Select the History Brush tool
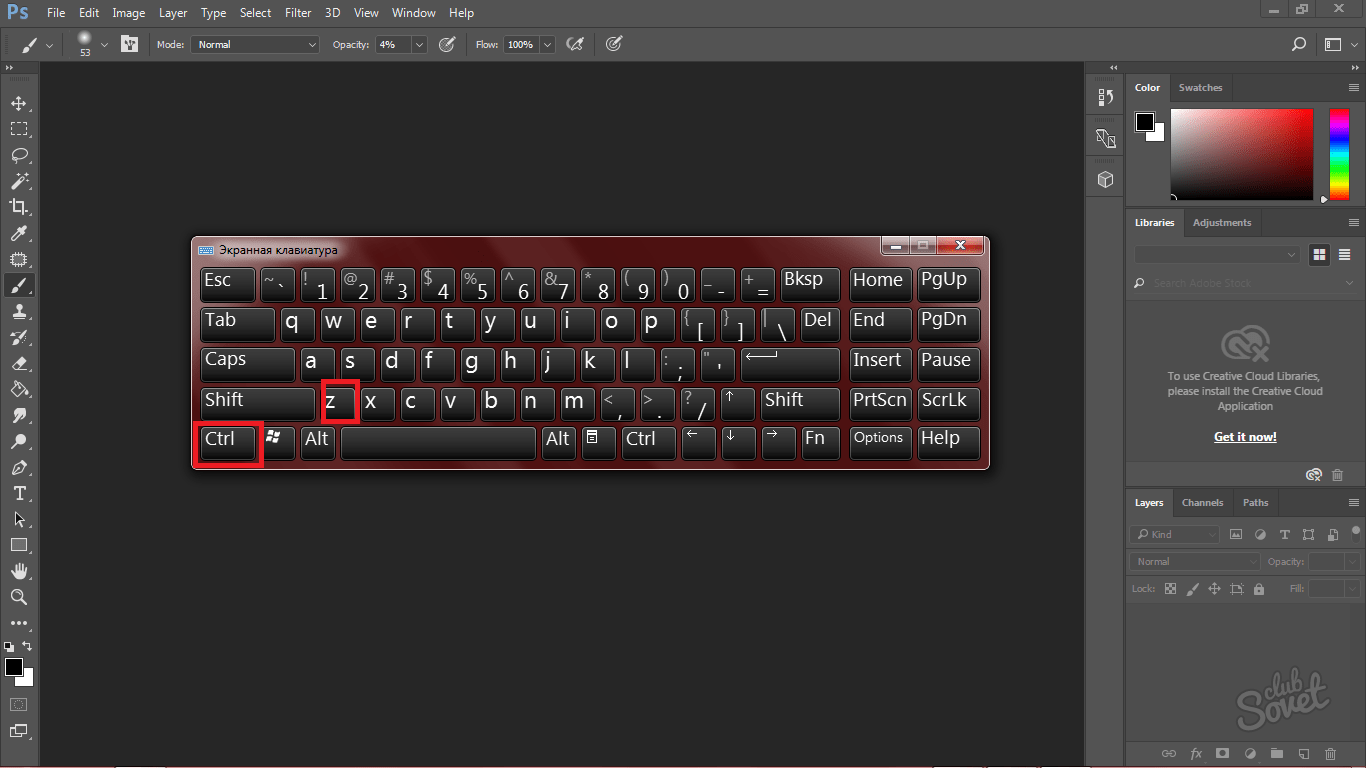Viewport: 1366px width, 768px height. click(x=19, y=337)
